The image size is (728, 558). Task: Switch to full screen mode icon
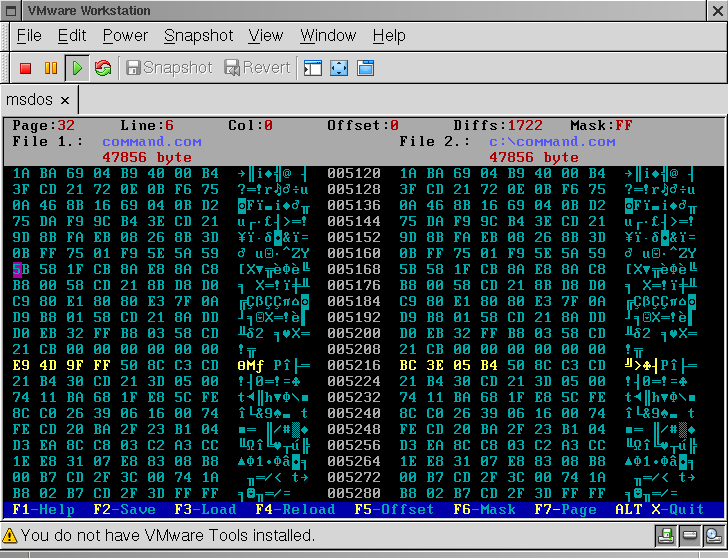339,68
